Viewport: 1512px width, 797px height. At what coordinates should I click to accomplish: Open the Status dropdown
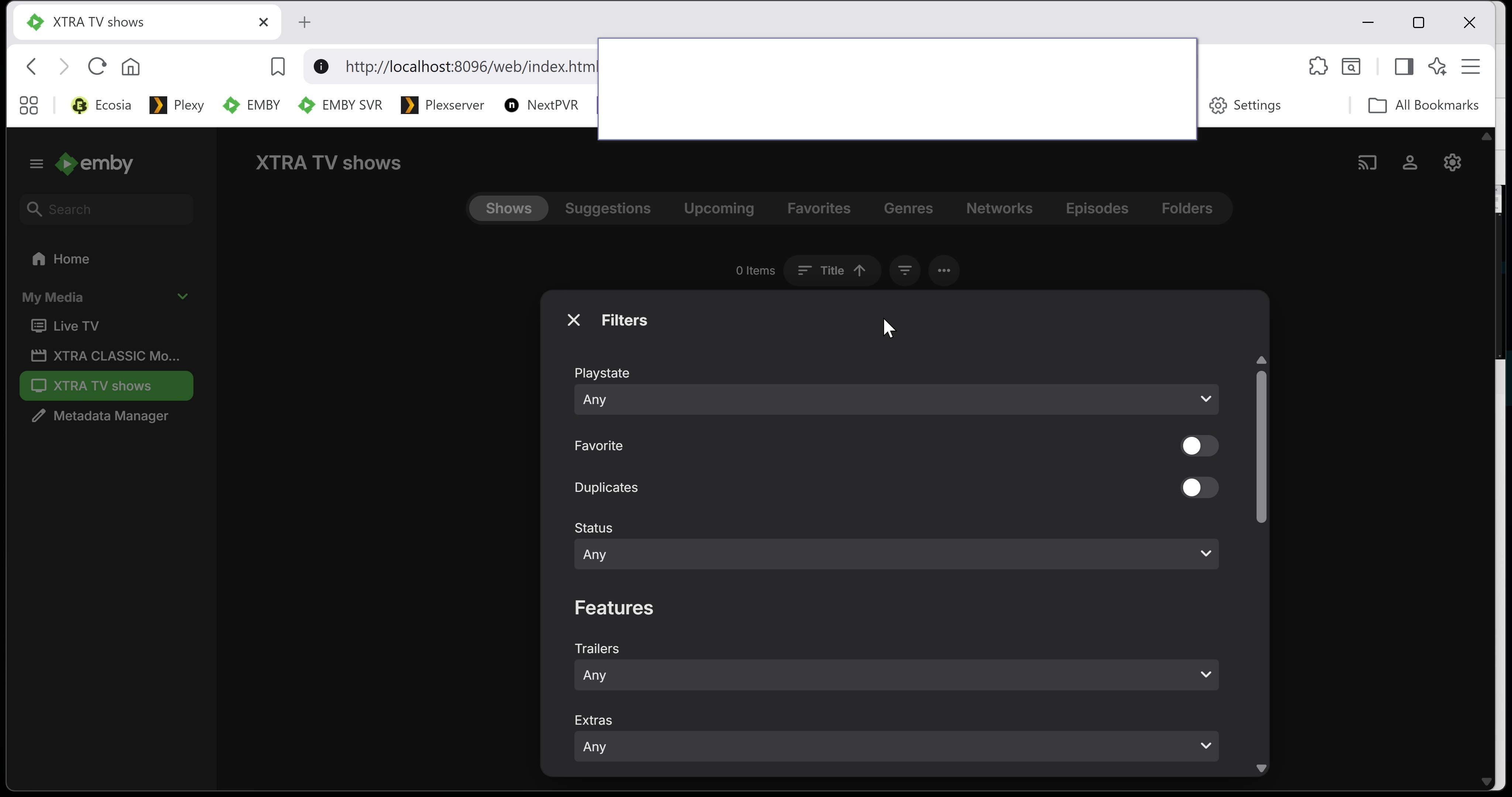coord(896,554)
